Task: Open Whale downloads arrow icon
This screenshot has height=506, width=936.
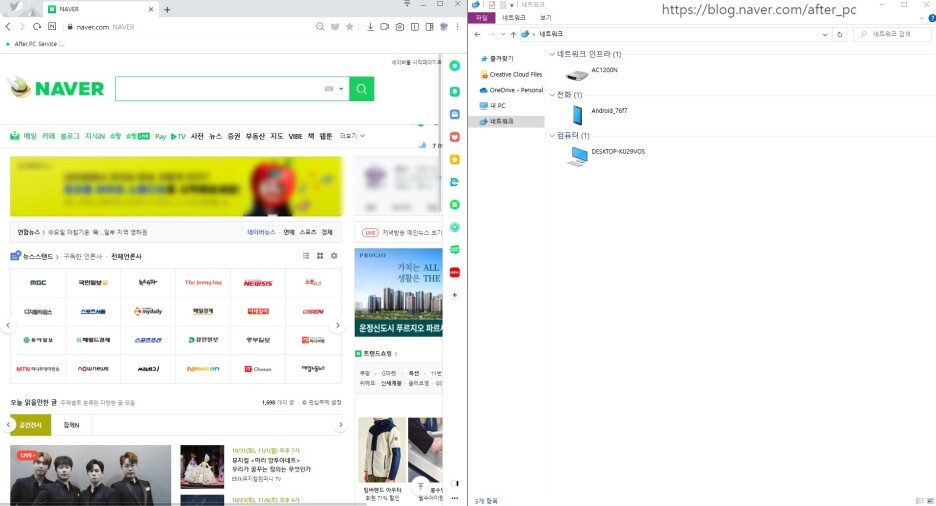Action: 370,27
